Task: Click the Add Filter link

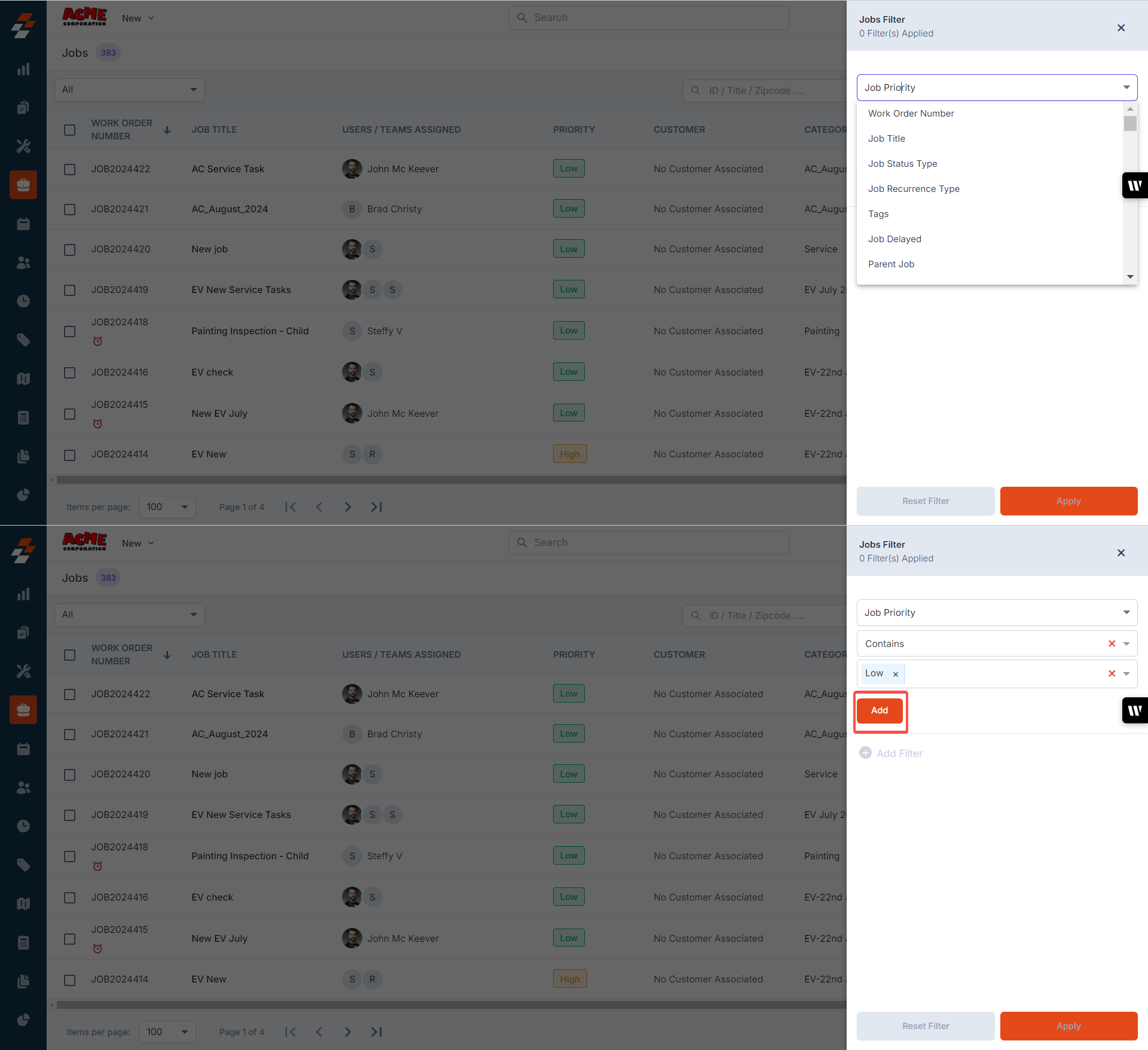Action: (899, 753)
